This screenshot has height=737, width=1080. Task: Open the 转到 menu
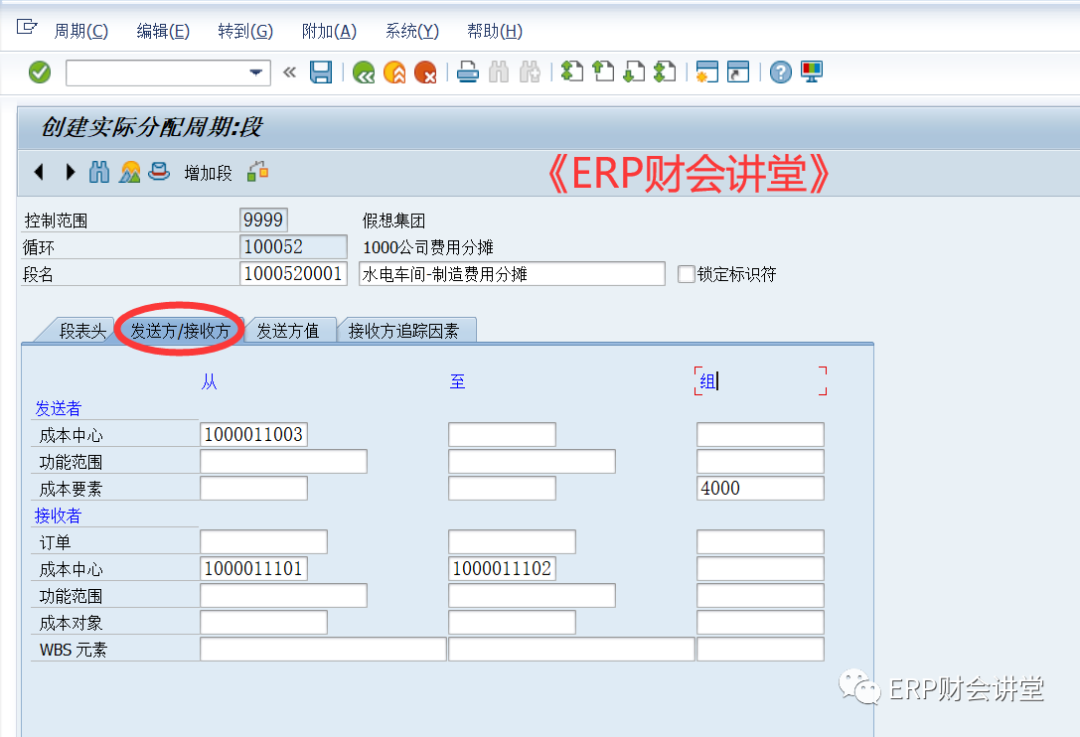pos(245,31)
